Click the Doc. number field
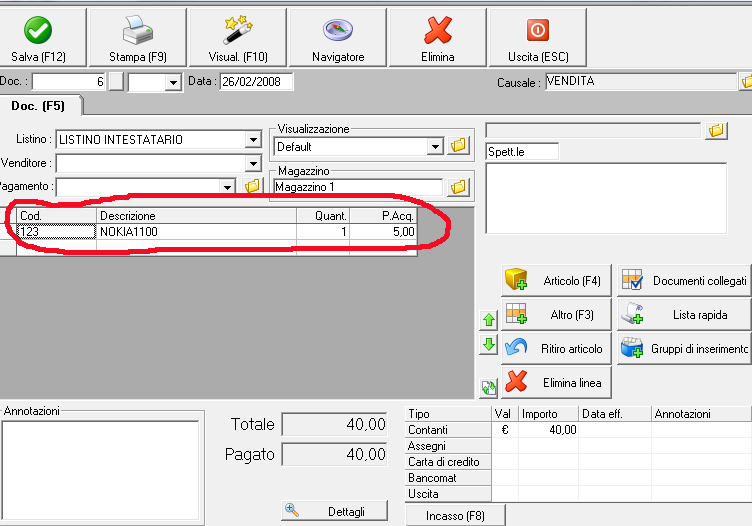This screenshot has width=752, height=526. click(x=69, y=82)
